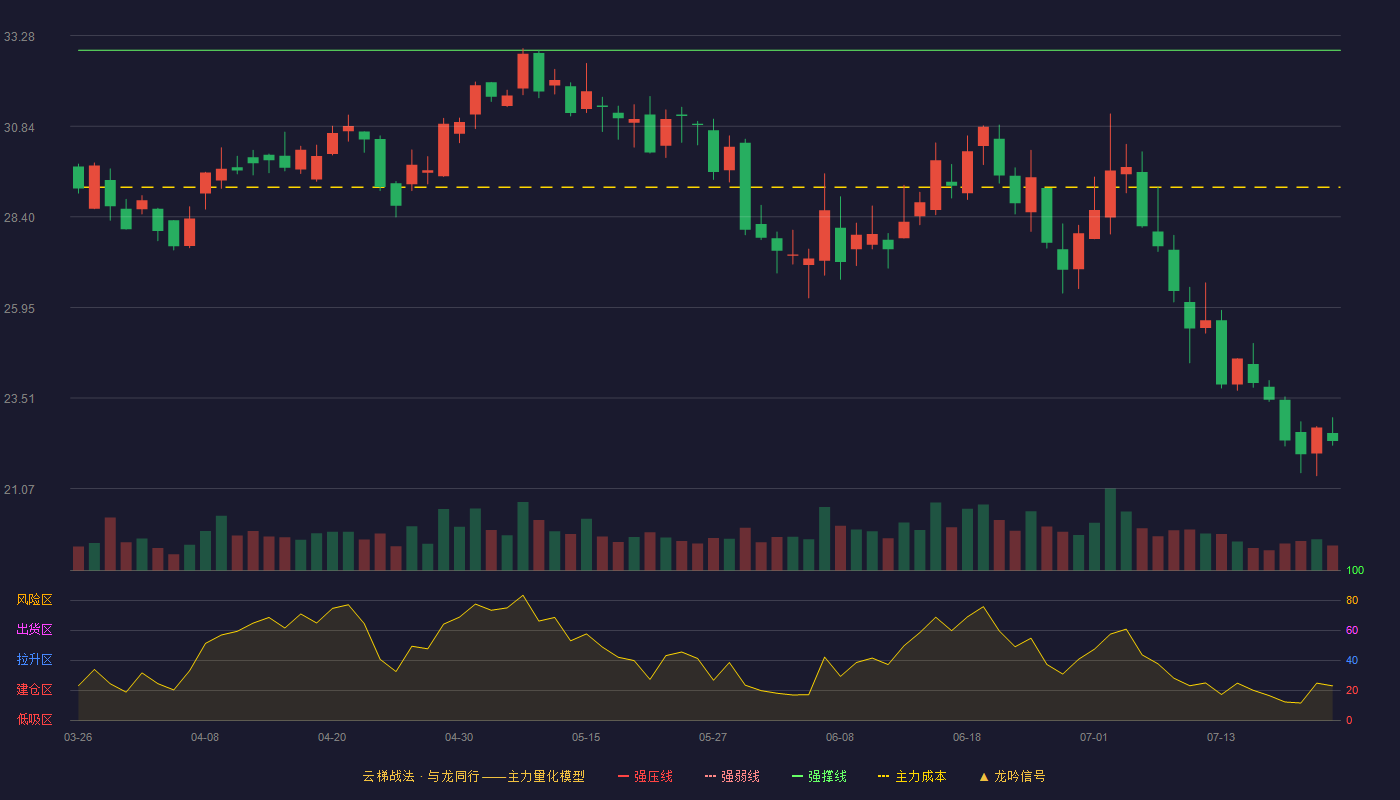Toggle the 主力成本 legend item

coord(912,776)
